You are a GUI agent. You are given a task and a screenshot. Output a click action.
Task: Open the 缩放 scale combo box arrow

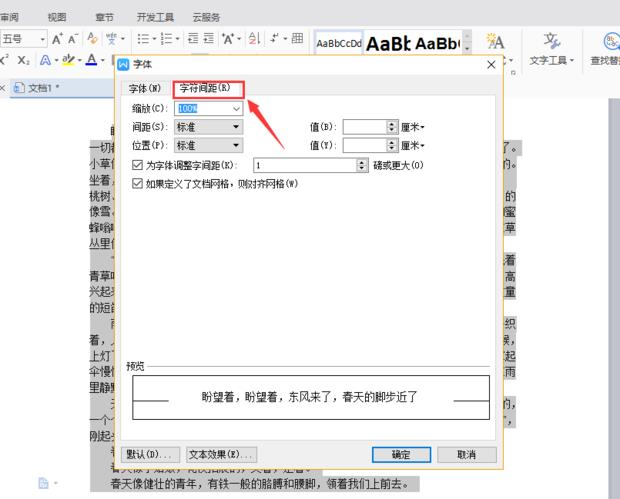236,109
